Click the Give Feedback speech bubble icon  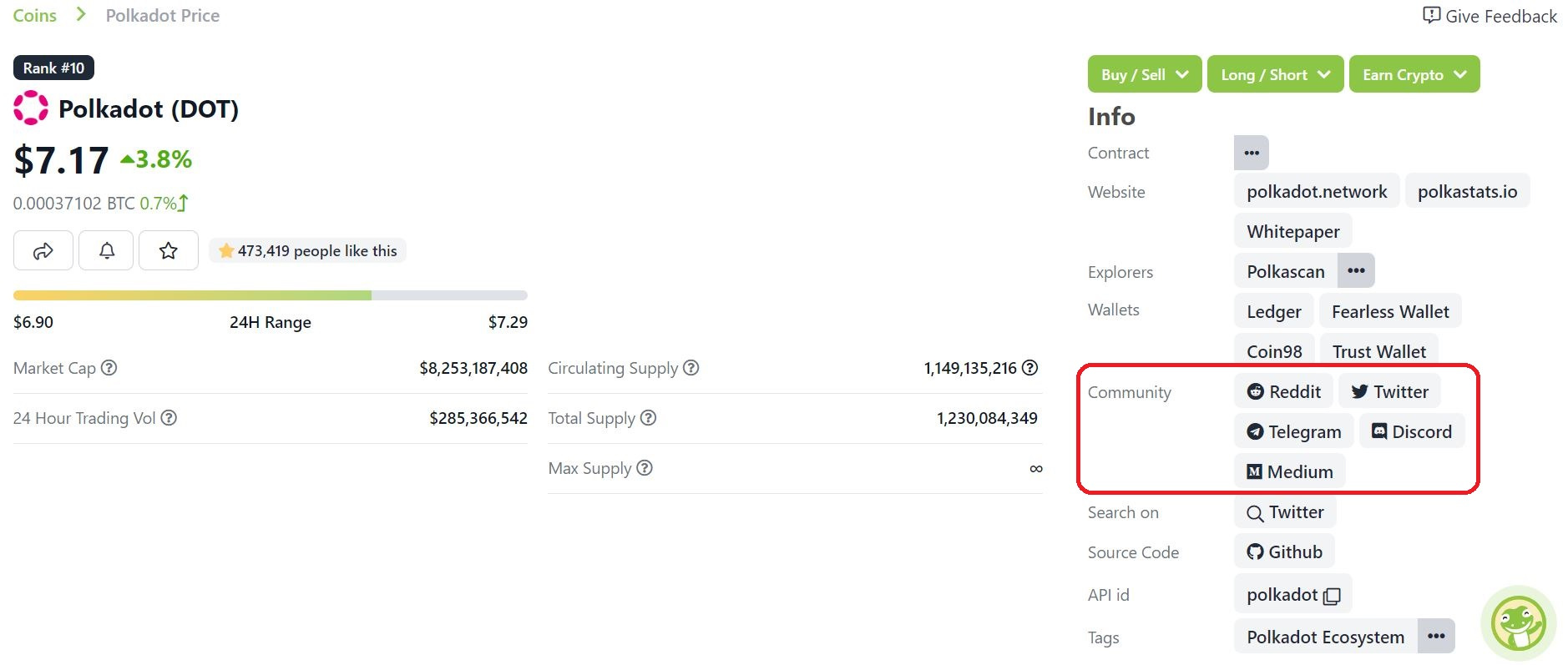[1431, 15]
